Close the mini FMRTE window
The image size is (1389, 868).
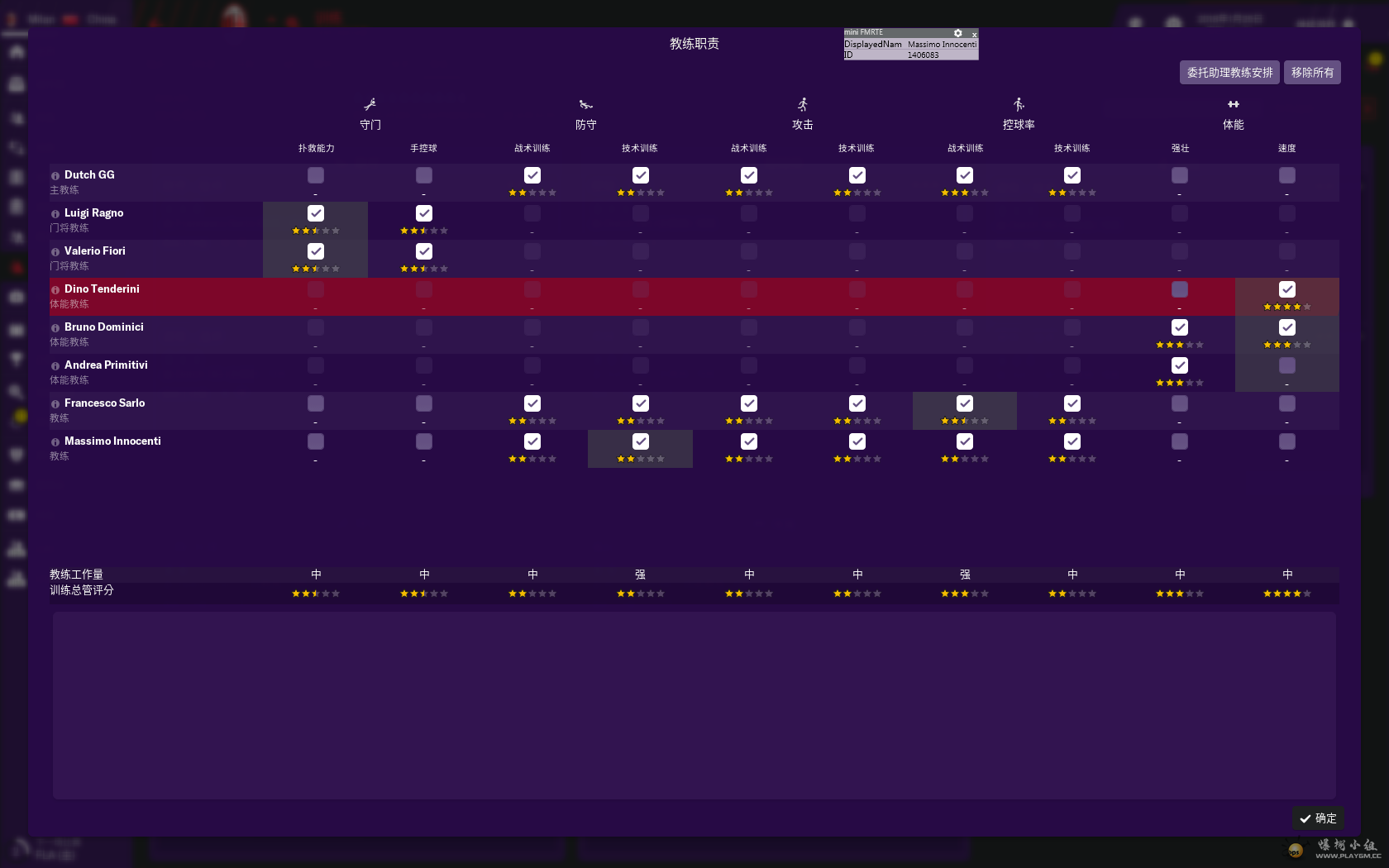point(974,34)
